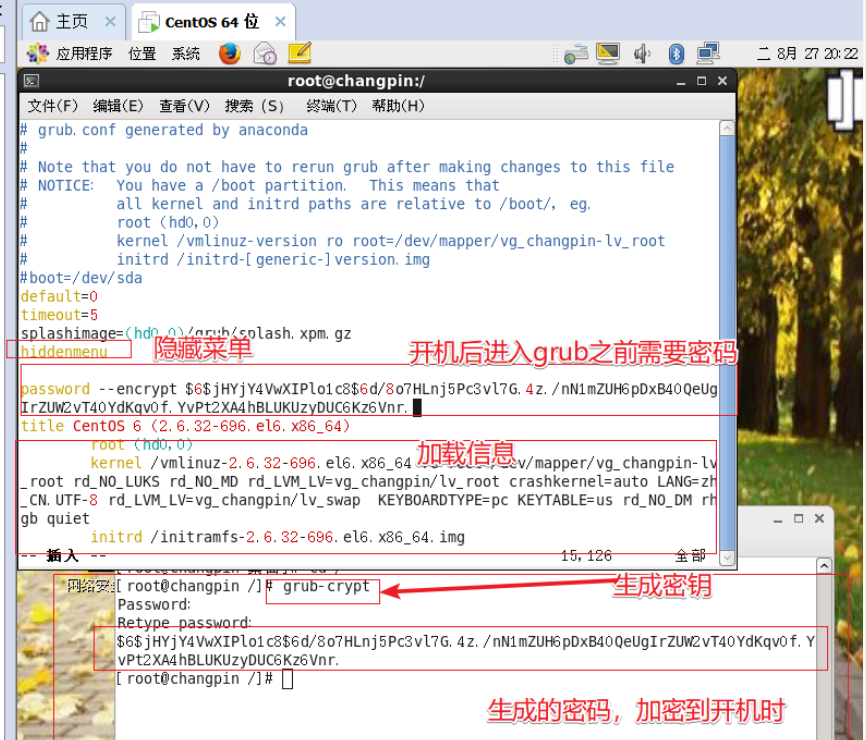Close the background terminal window

click(820, 519)
